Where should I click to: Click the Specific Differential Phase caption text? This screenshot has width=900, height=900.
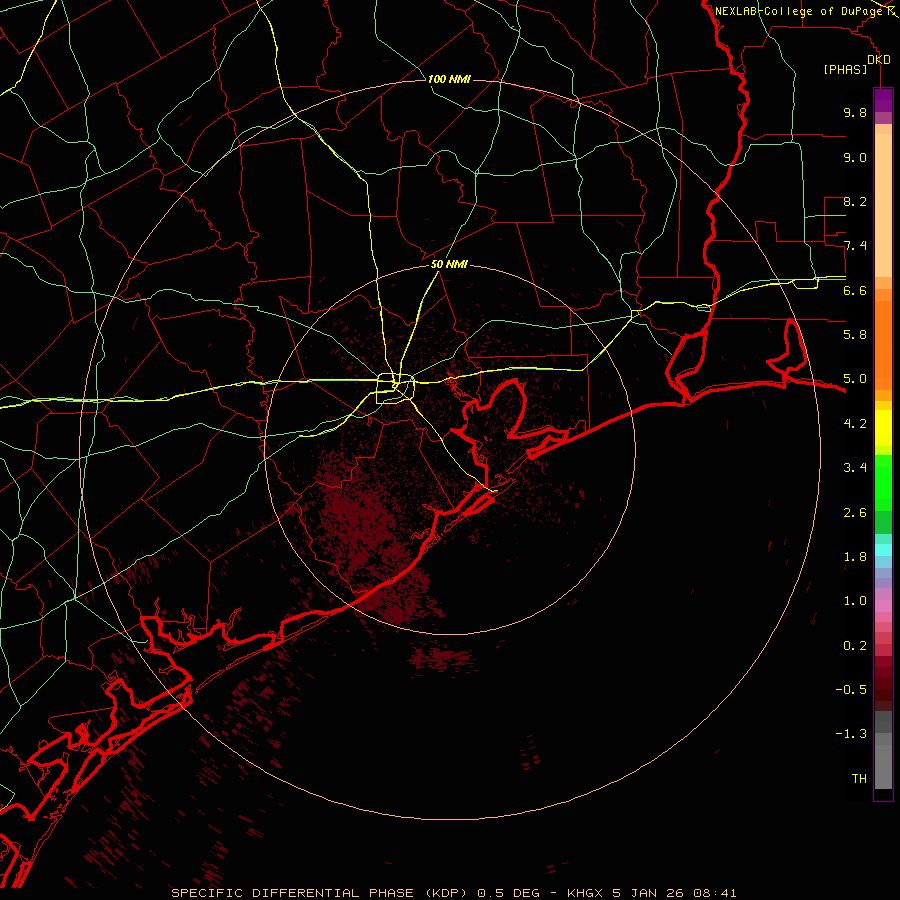pos(453,893)
